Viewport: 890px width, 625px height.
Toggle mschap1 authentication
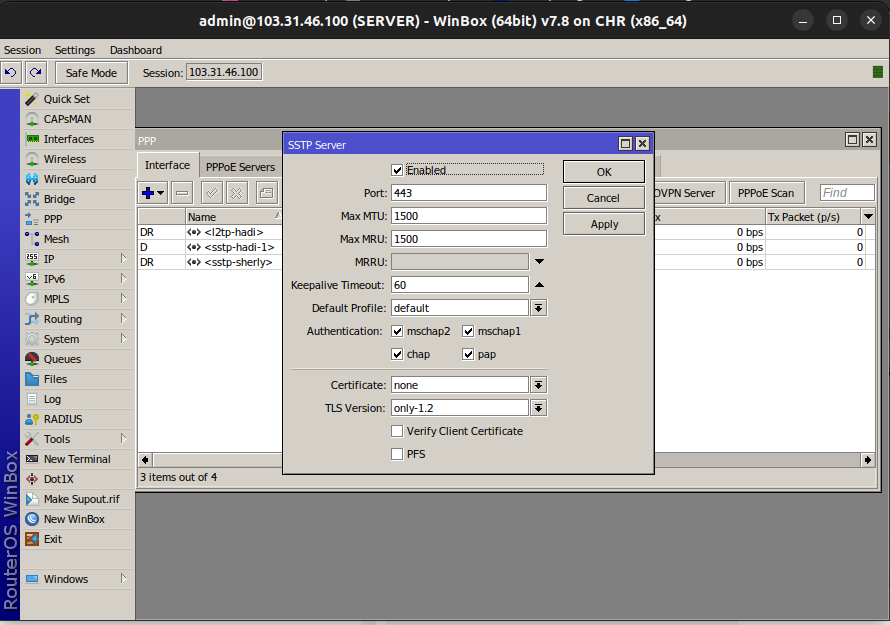(468, 331)
